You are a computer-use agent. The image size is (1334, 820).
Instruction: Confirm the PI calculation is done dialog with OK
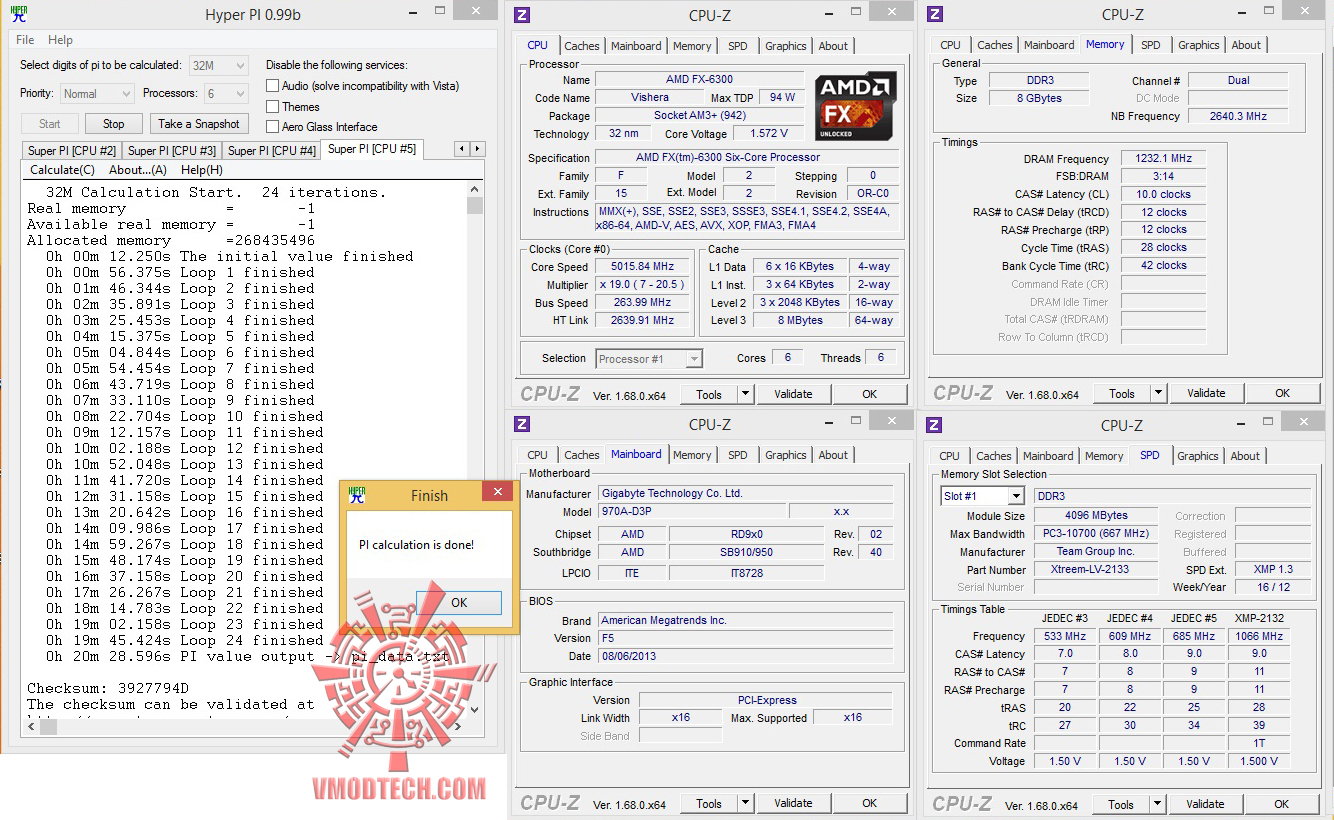[459, 602]
